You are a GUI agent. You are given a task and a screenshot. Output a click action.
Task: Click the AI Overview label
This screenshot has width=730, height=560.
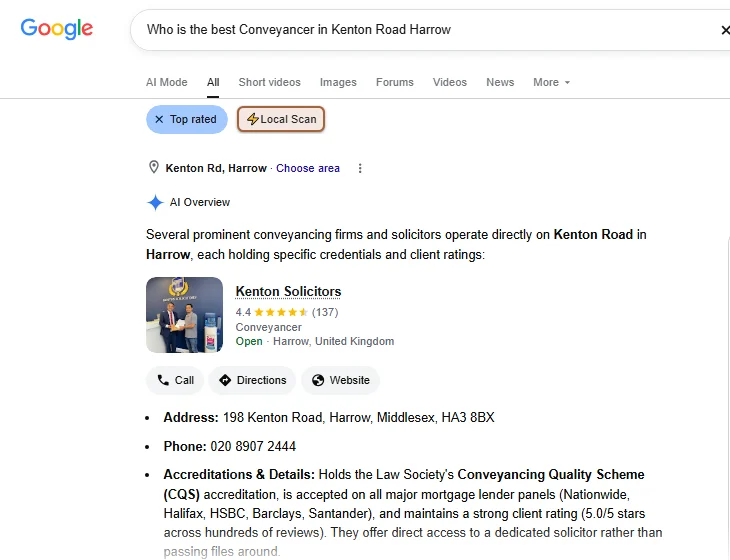click(200, 202)
